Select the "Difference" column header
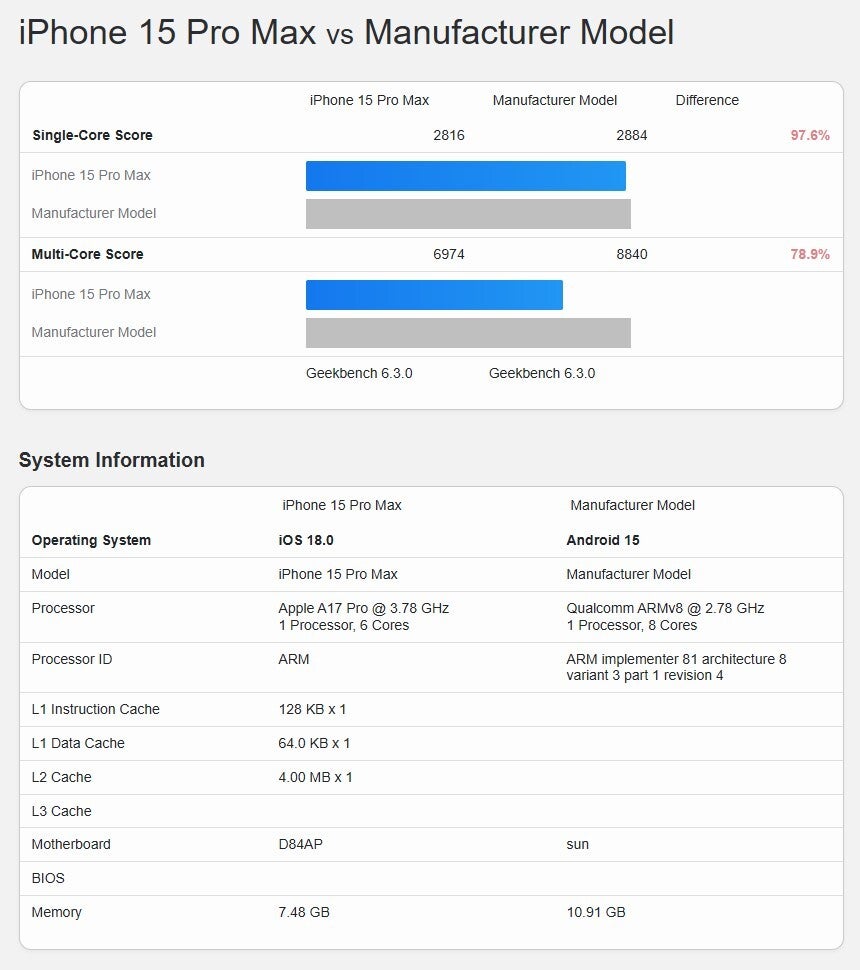 tap(707, 100)
